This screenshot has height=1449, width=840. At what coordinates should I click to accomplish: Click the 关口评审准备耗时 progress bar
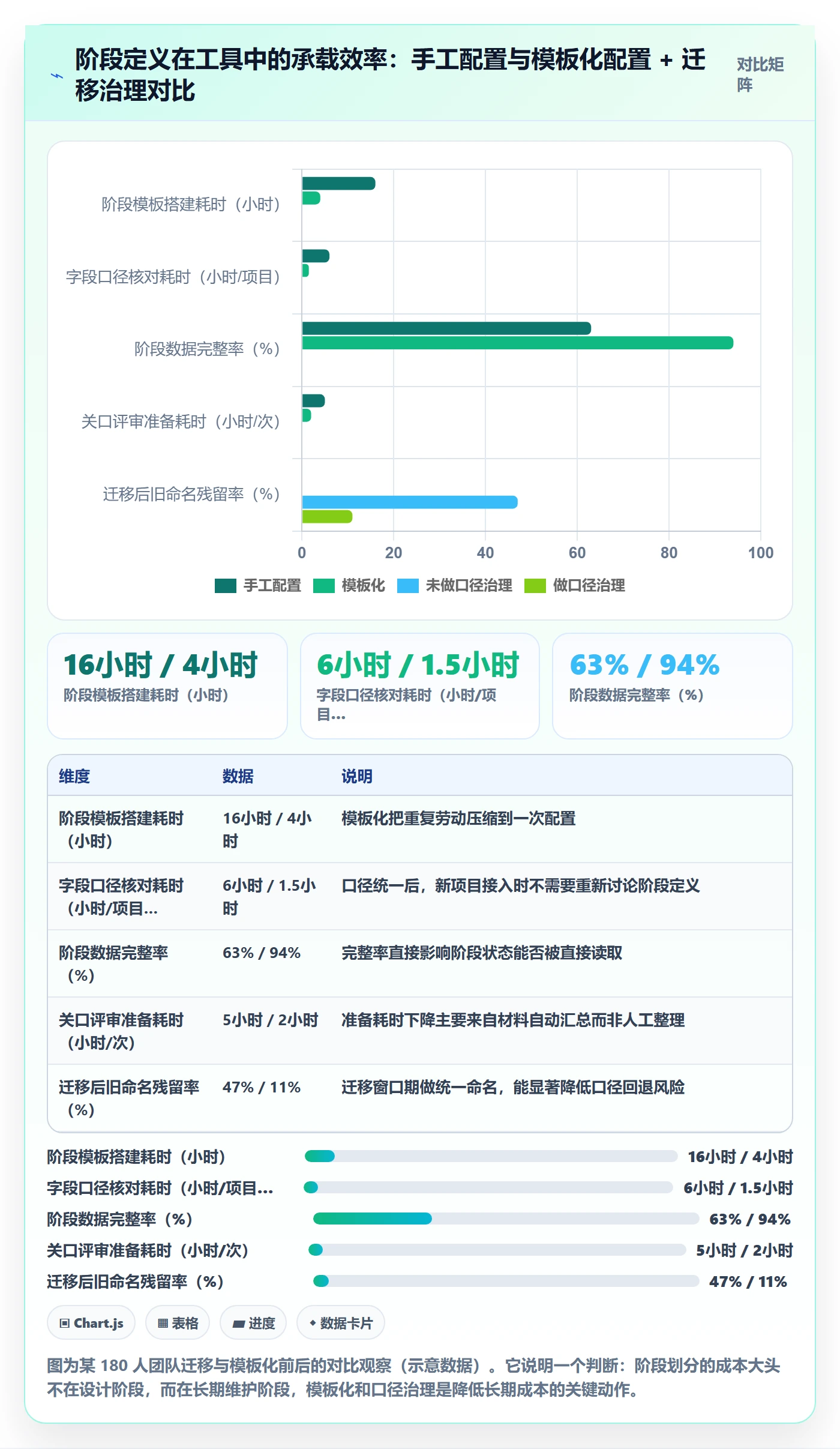(497, 1250)
